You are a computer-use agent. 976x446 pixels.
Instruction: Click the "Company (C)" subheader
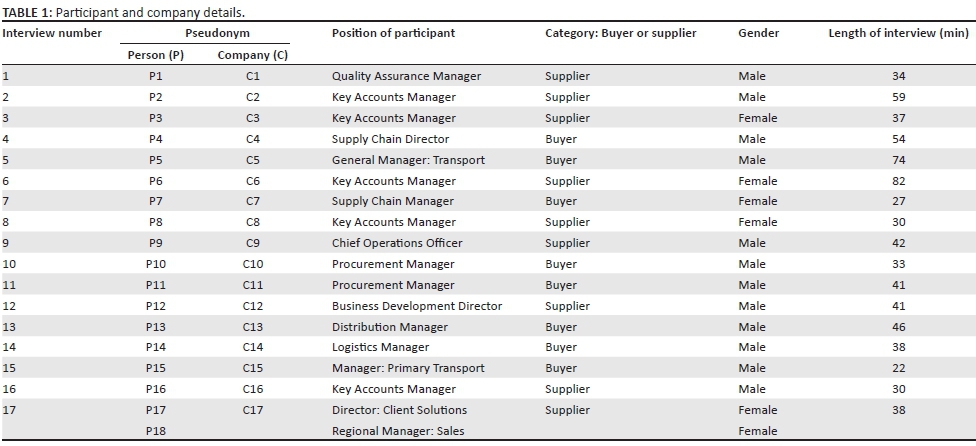click(x=252, y=55)
